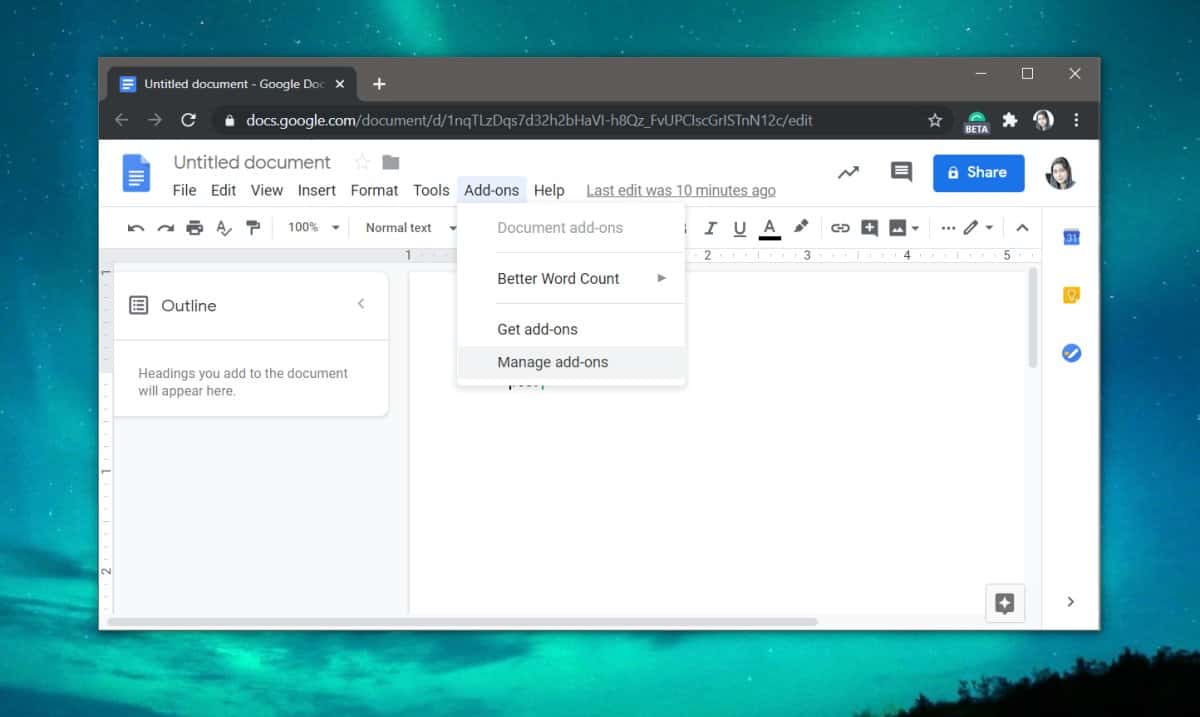
Task: Hide the menus with the up chevron
Action: pos(1022,228)
